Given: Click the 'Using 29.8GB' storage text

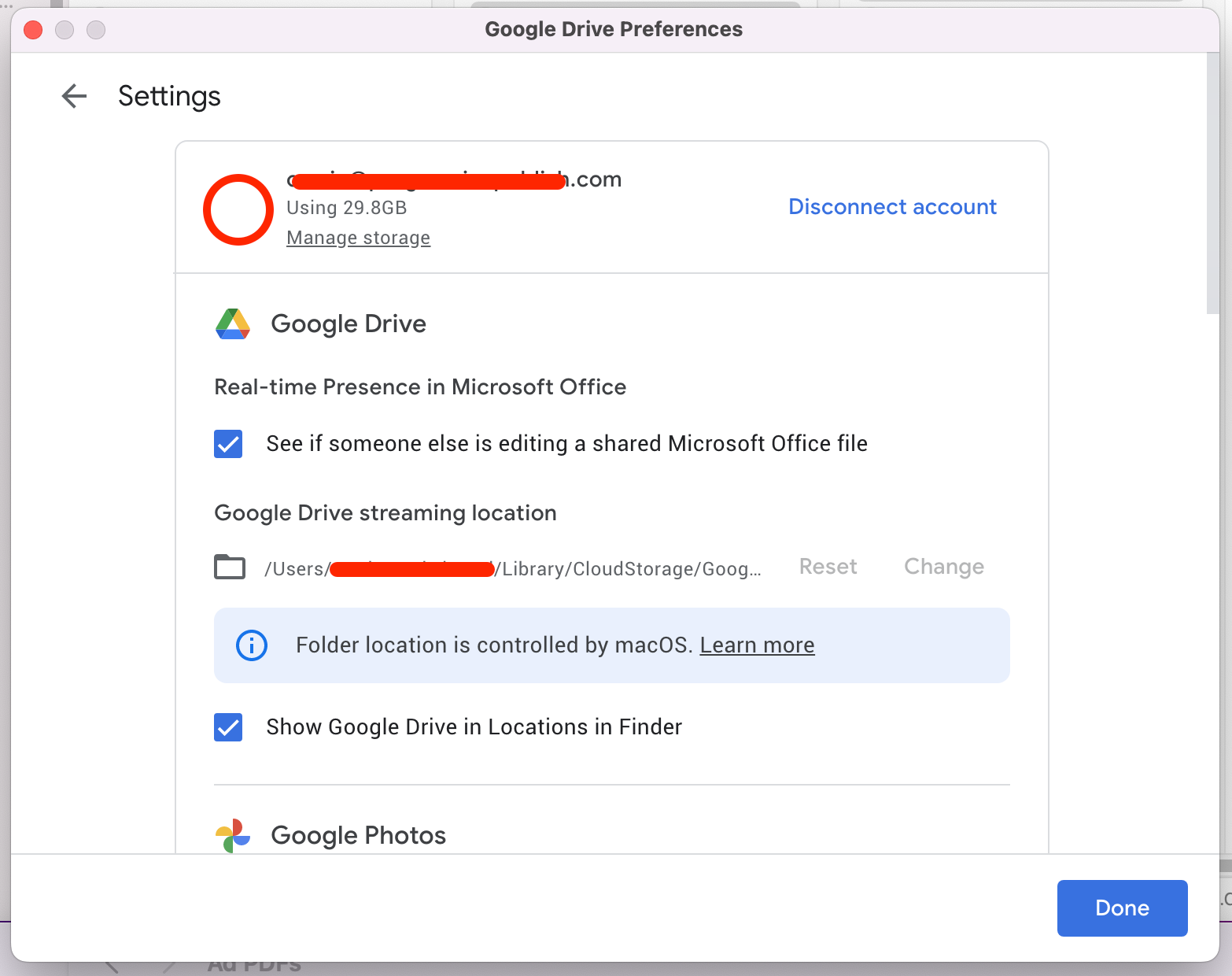Looking at the screenshot, I should click(x=346, y=208).
